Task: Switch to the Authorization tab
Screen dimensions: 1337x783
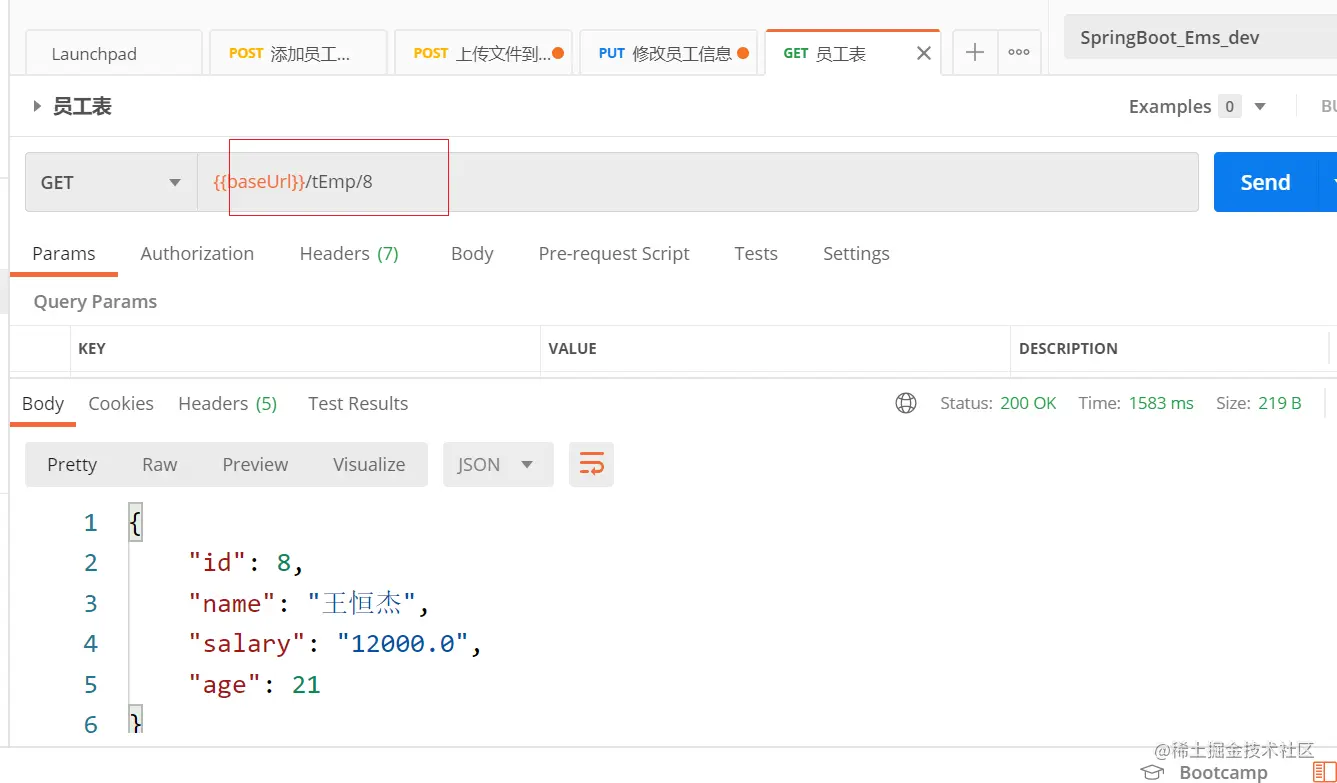Action: pos(196,253)
